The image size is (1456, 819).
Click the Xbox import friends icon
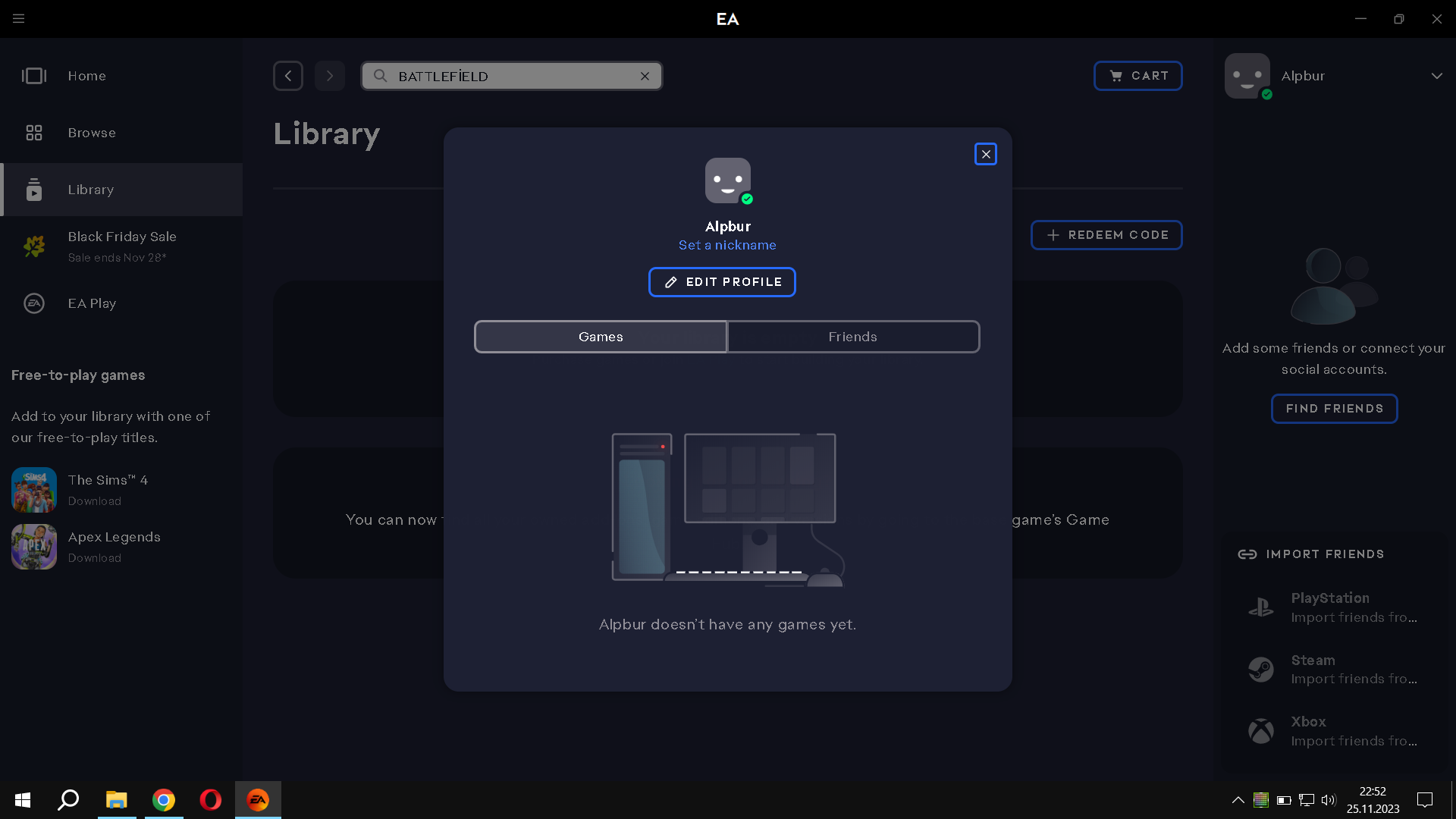click(x=1261, y=731)
